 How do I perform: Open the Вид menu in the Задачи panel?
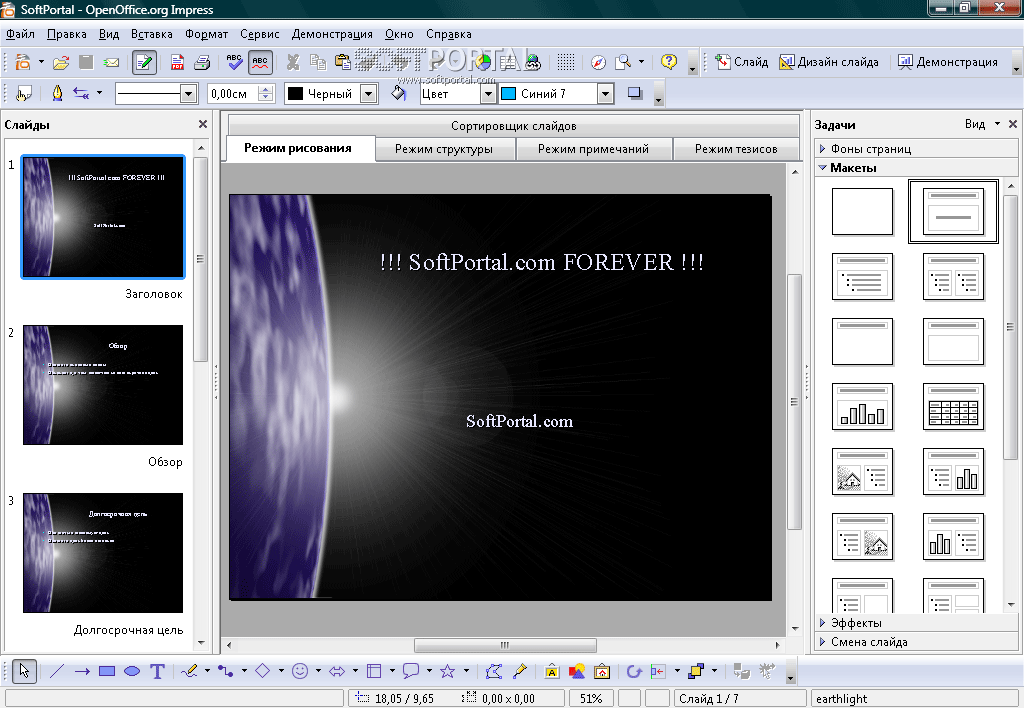point(982,123)
